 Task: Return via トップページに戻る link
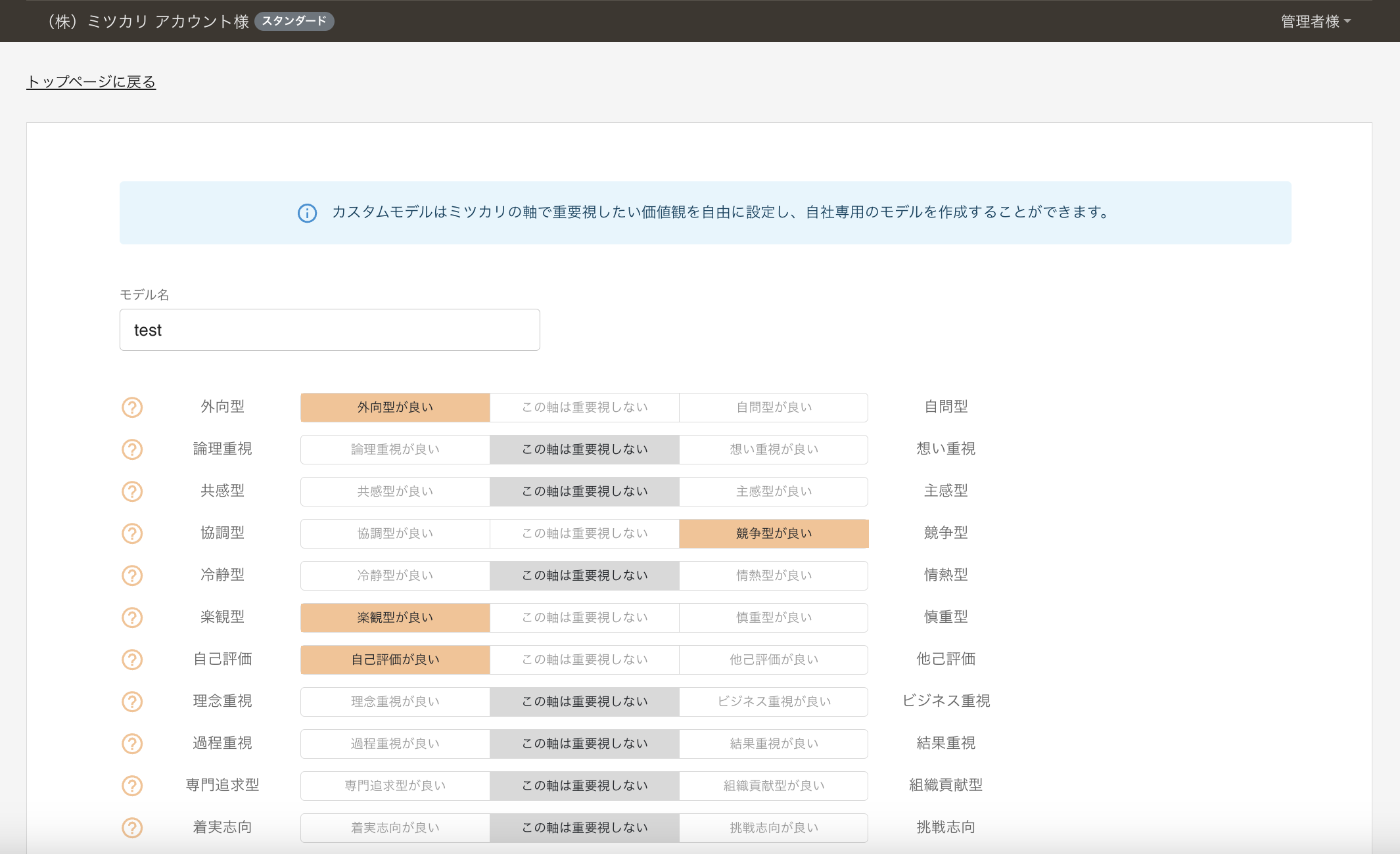click(x=91, y=82)
